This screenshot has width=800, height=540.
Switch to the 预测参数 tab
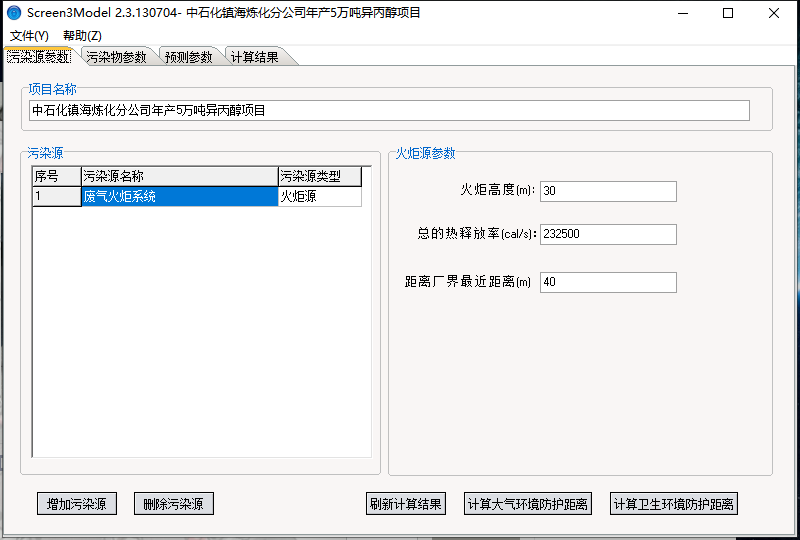tap(189, 57)
